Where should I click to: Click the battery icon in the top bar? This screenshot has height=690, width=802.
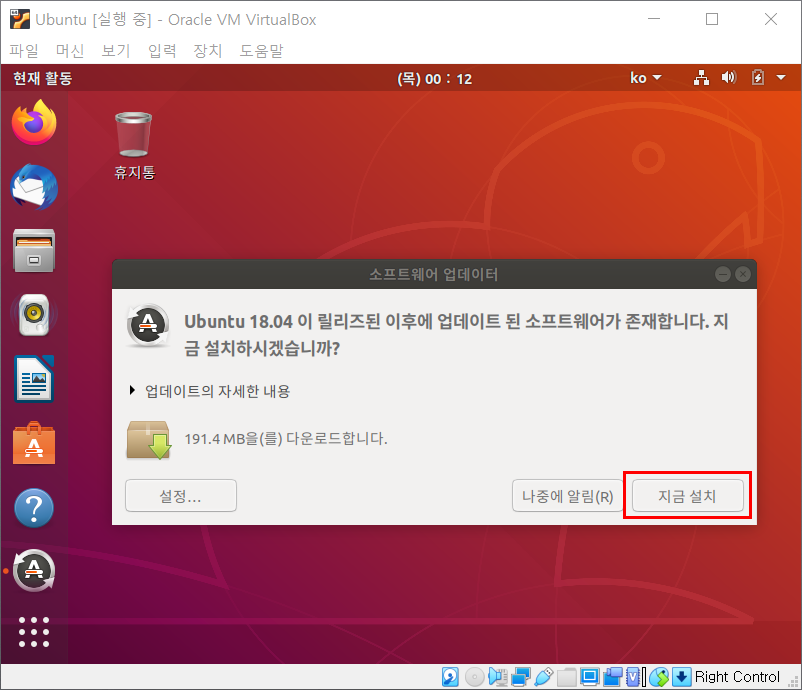coord(758,78)
